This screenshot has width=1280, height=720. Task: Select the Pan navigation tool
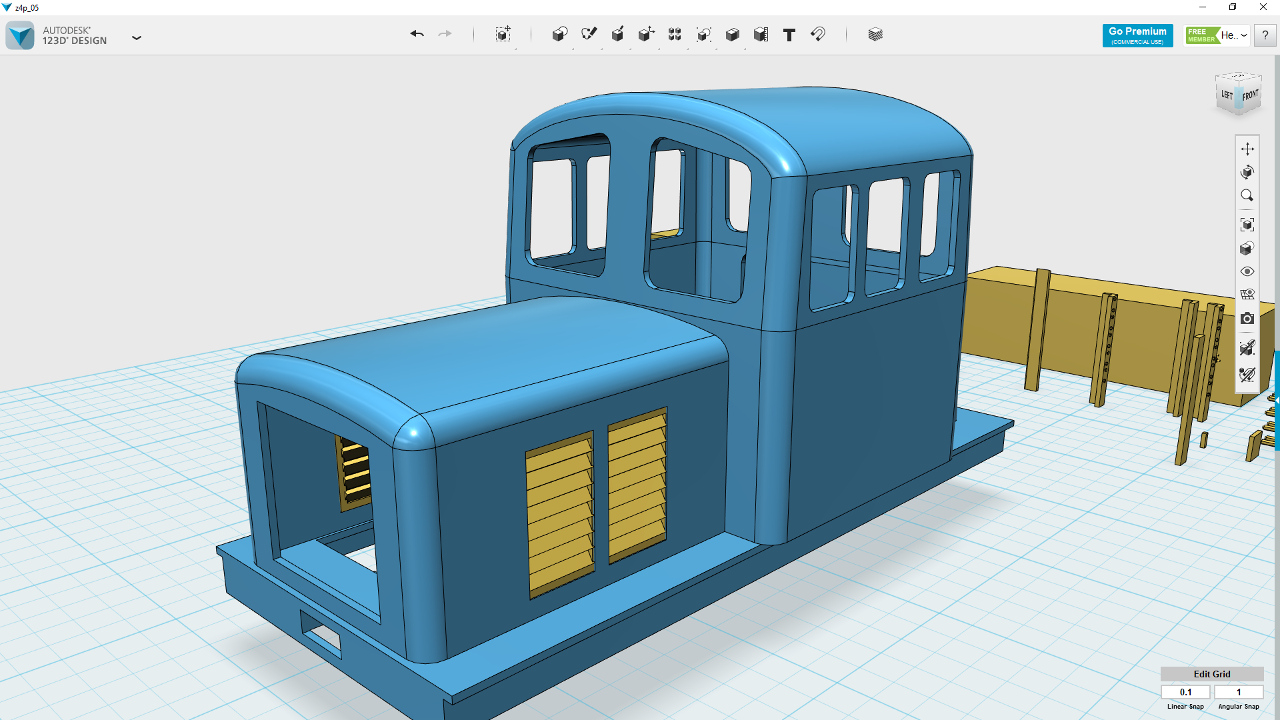point(1247,149)
